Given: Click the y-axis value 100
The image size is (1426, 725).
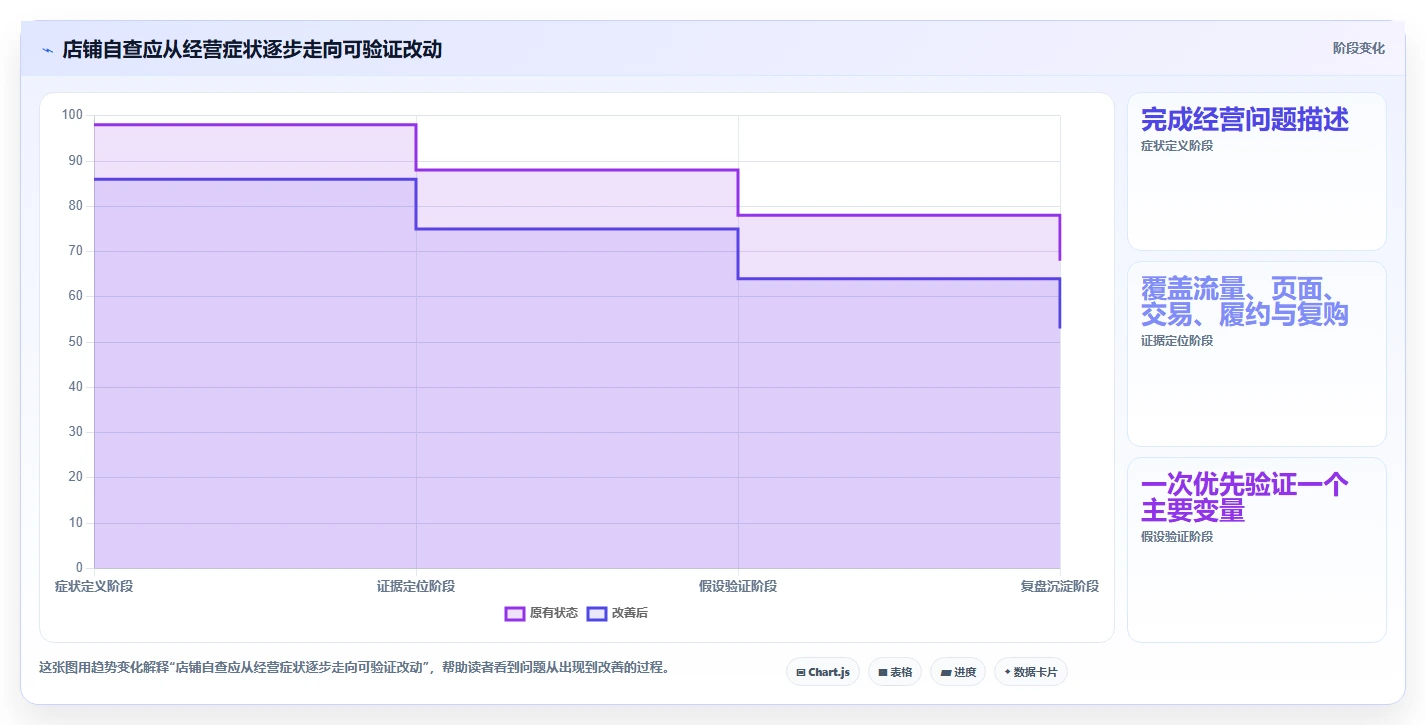Looking at the screenshot, I should point(72,115).
